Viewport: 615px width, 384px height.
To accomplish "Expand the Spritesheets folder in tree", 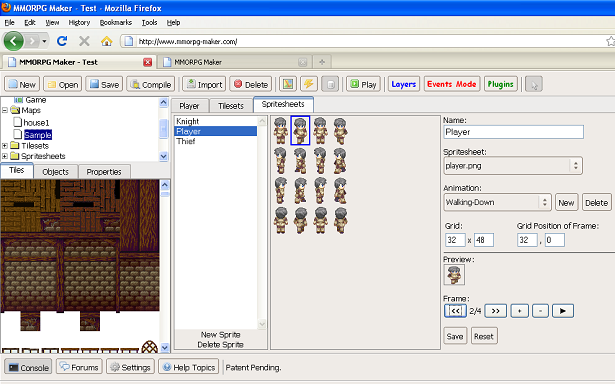I will pos(5,156).
